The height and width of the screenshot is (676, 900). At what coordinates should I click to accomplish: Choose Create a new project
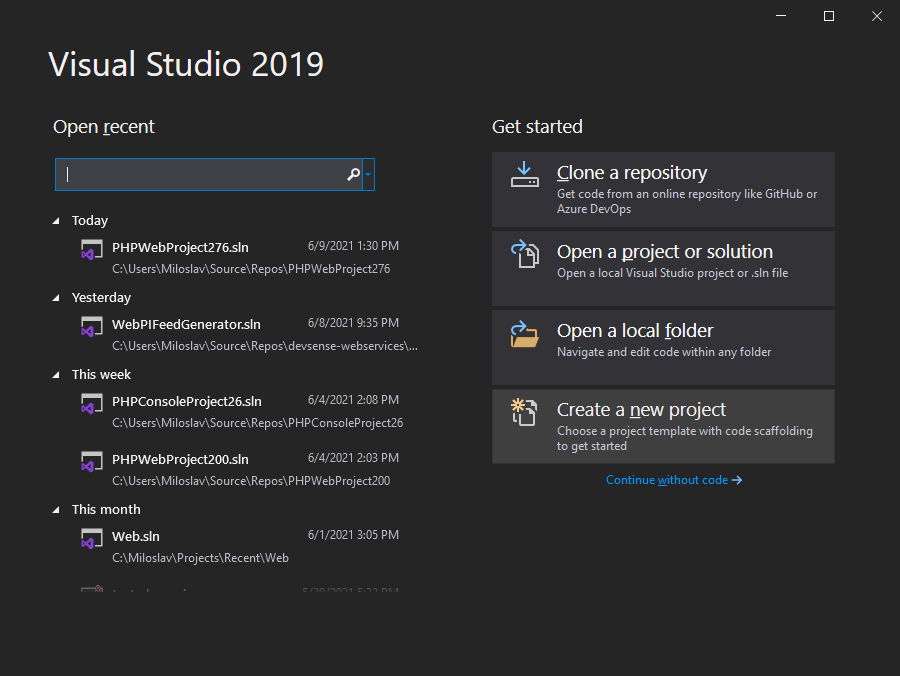pos(663,426)
